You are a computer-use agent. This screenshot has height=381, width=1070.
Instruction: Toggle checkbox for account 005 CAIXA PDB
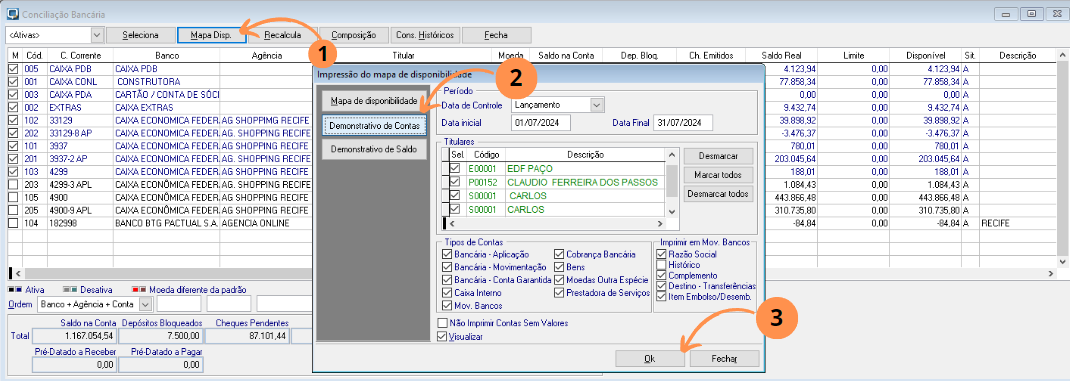pyautogui.click(x=13, y=69)
